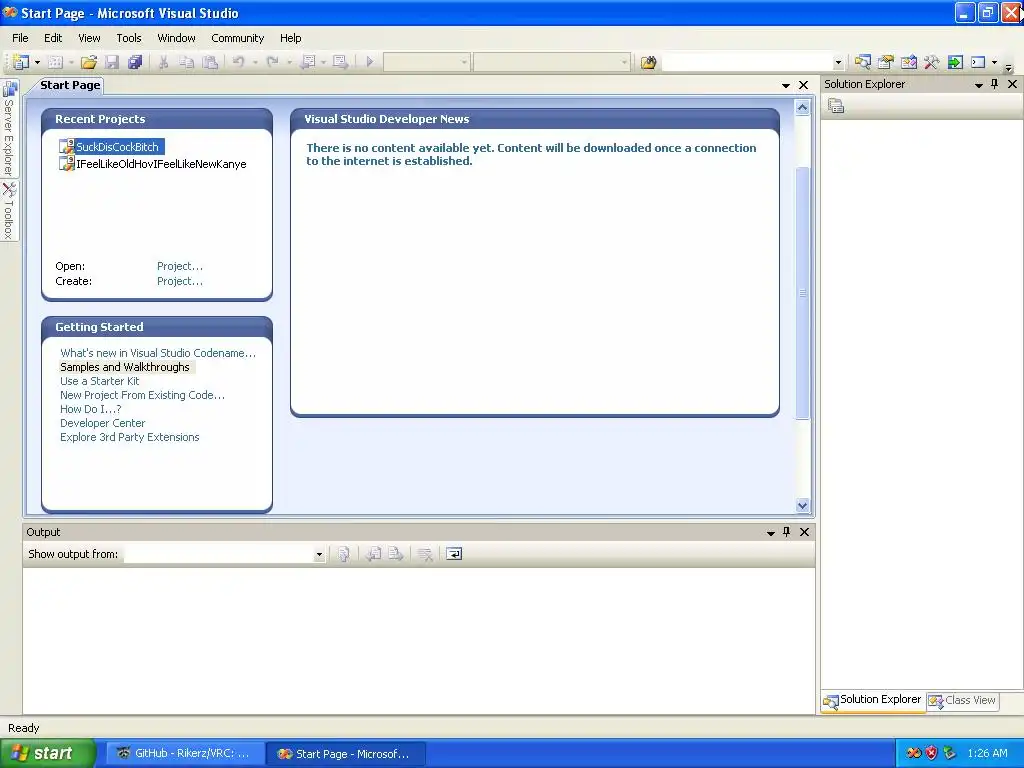The image size is (1024, 768).
Task: Open the Start Page green arrow icon
Action: [955, 62]
